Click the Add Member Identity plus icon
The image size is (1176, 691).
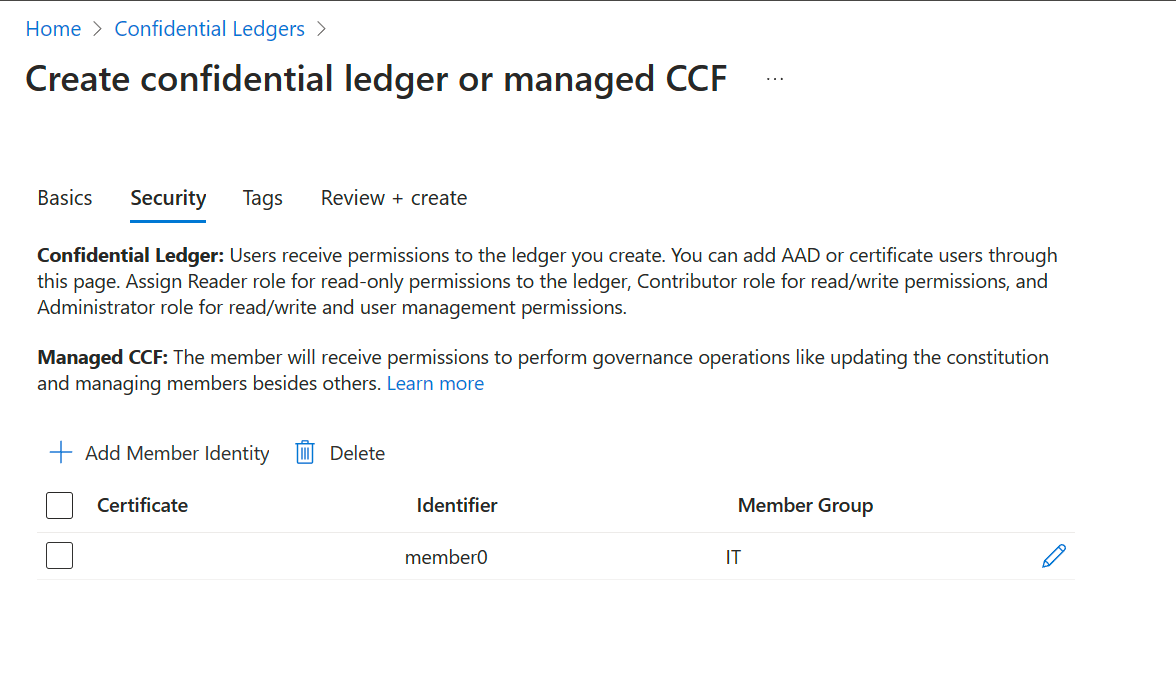[x=61, y=453]
